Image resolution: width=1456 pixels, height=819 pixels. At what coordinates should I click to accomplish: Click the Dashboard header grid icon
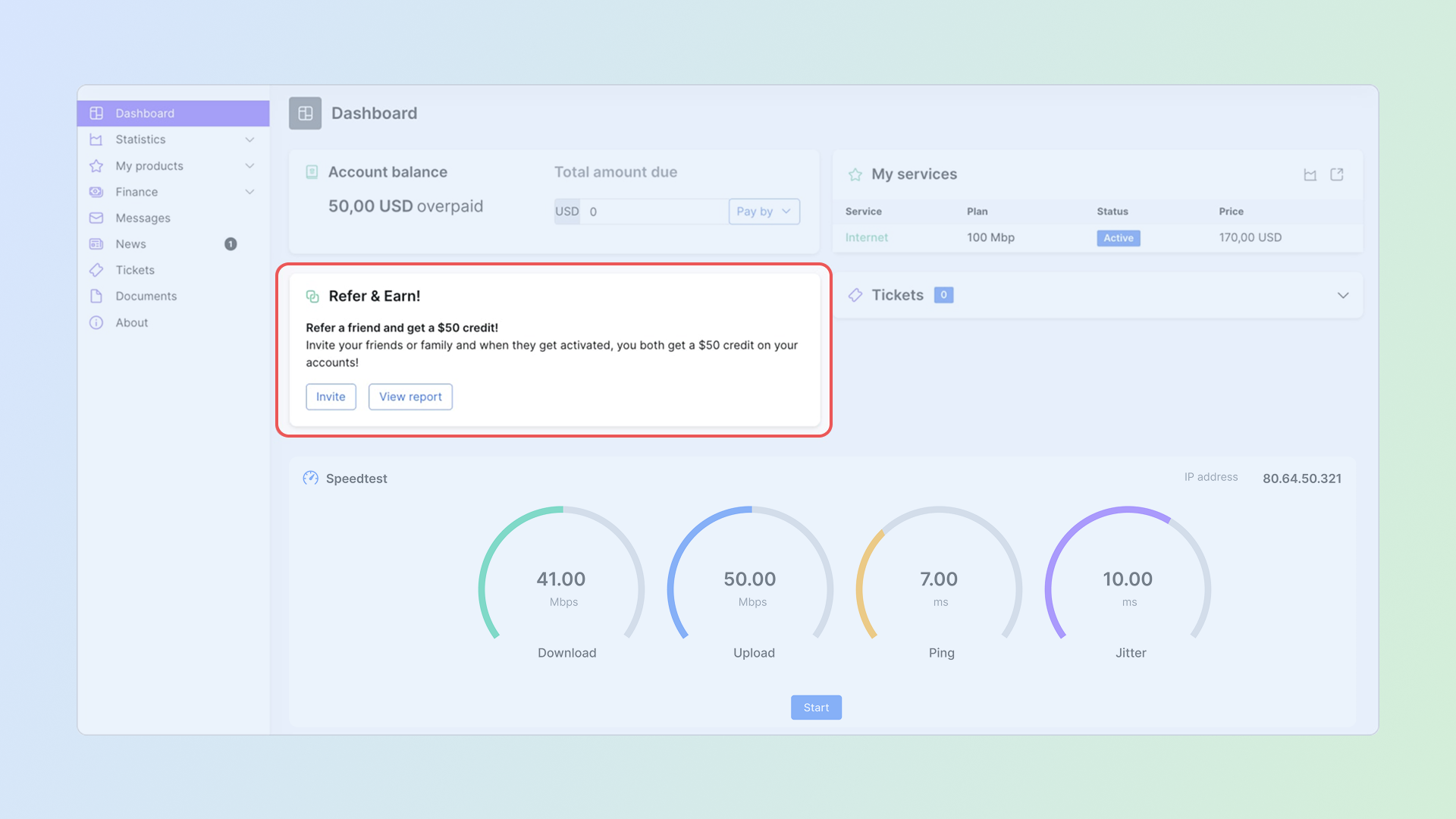(x=305, y=114)
